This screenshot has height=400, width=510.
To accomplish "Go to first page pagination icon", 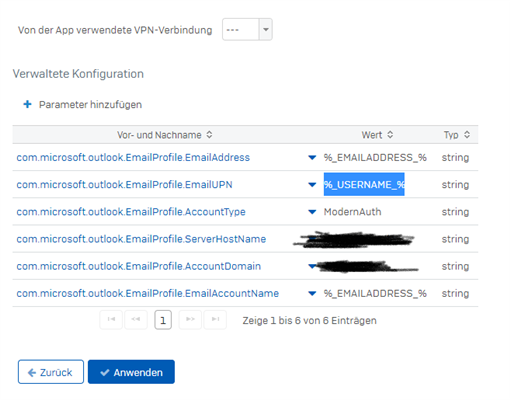I will 111,320.
